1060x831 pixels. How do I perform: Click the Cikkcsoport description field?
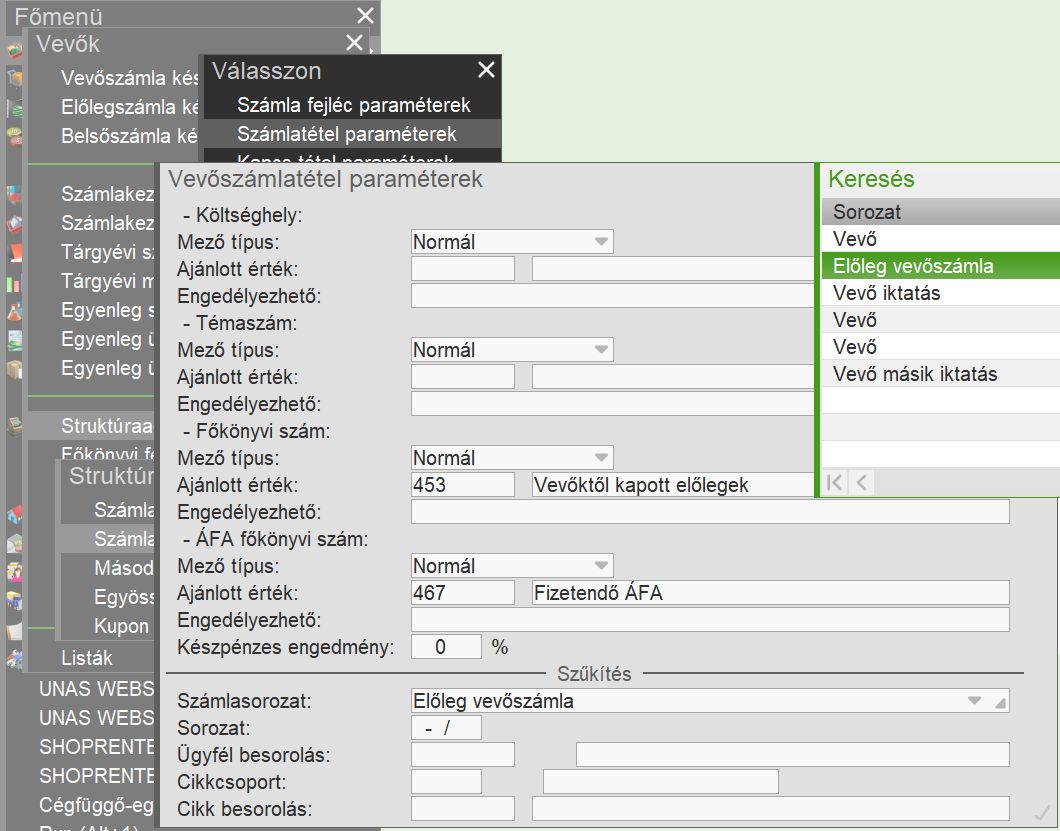pyautogui.click(x=660, y=782)
